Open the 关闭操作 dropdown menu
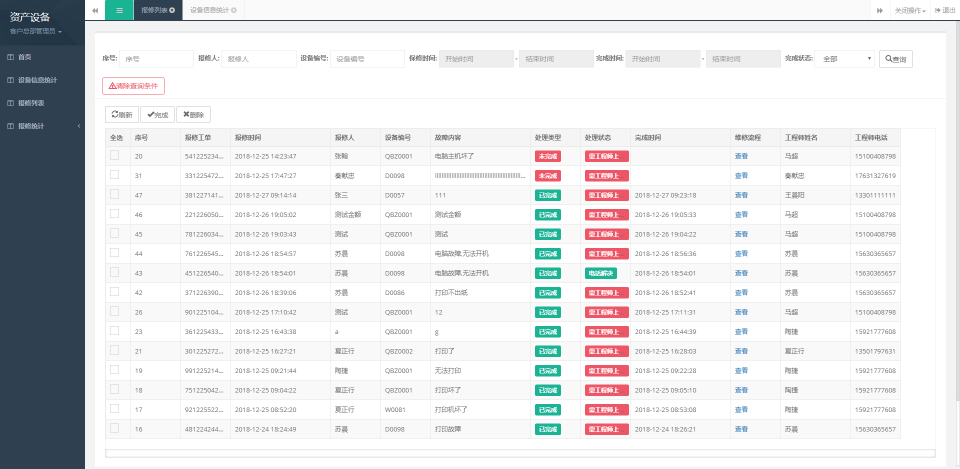Image resolution: width=960 pixels, height=469 pixels. point(910,10)
